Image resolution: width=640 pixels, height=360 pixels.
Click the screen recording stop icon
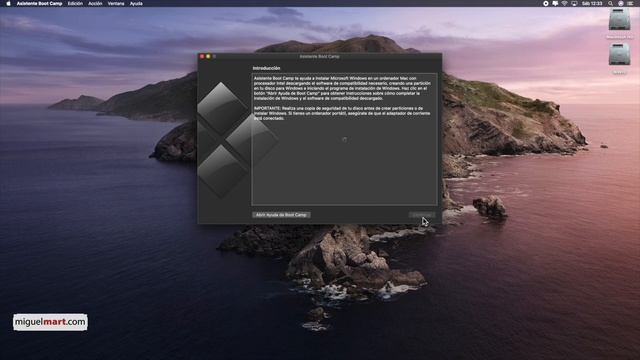[x=546, y=3]
